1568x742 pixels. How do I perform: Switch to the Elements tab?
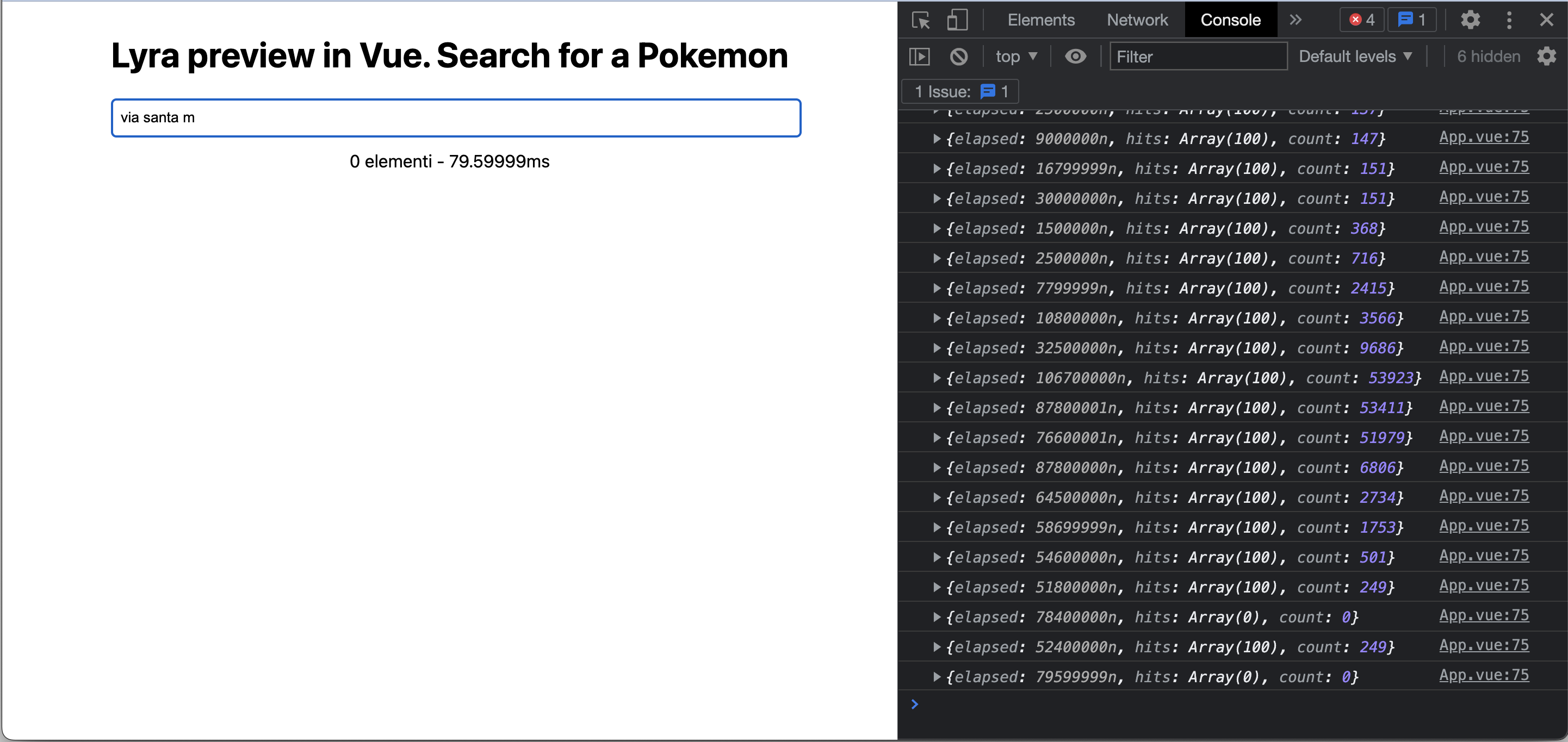pos(1041,20)
